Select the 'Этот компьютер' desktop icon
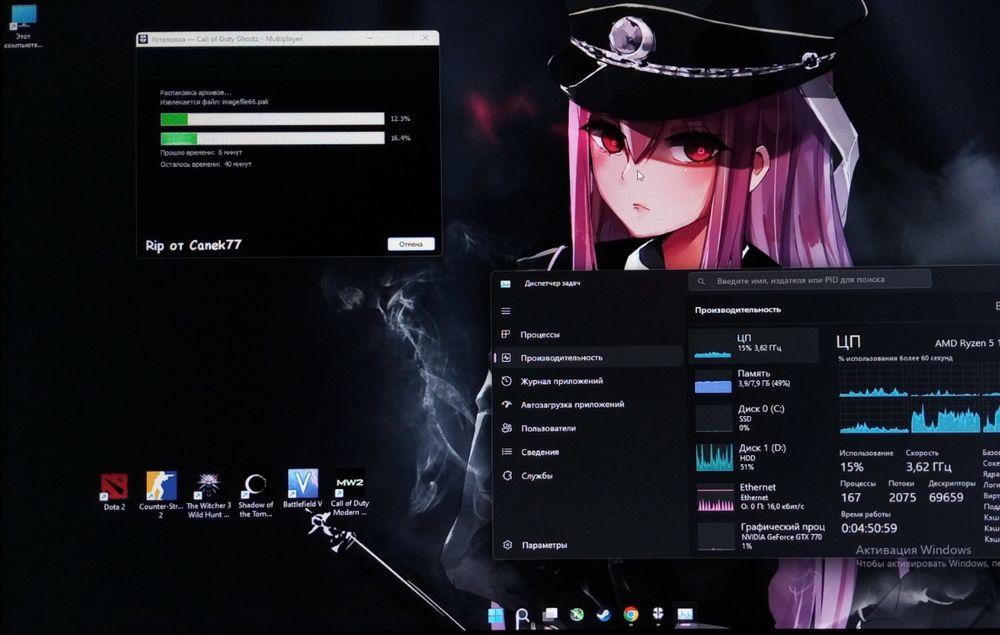This screenshot has width=1000, height=635. (x=23, y=26)
